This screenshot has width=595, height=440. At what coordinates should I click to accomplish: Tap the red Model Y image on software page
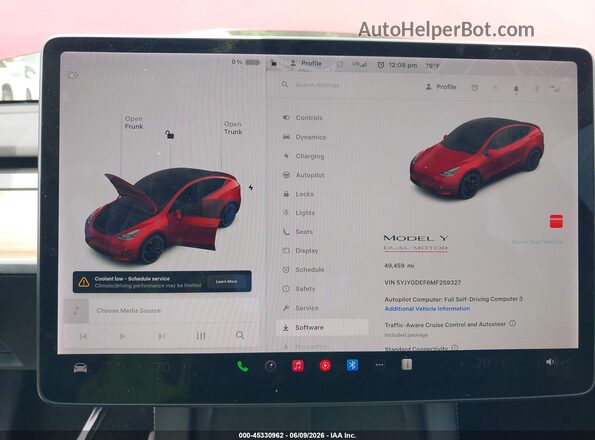point(477,158)
